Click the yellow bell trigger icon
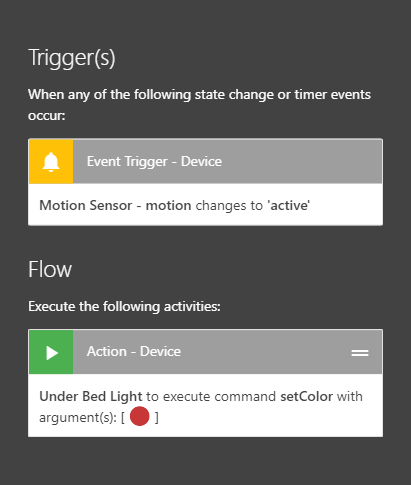Viewport: 411px width, 485px height. point(51,161)
